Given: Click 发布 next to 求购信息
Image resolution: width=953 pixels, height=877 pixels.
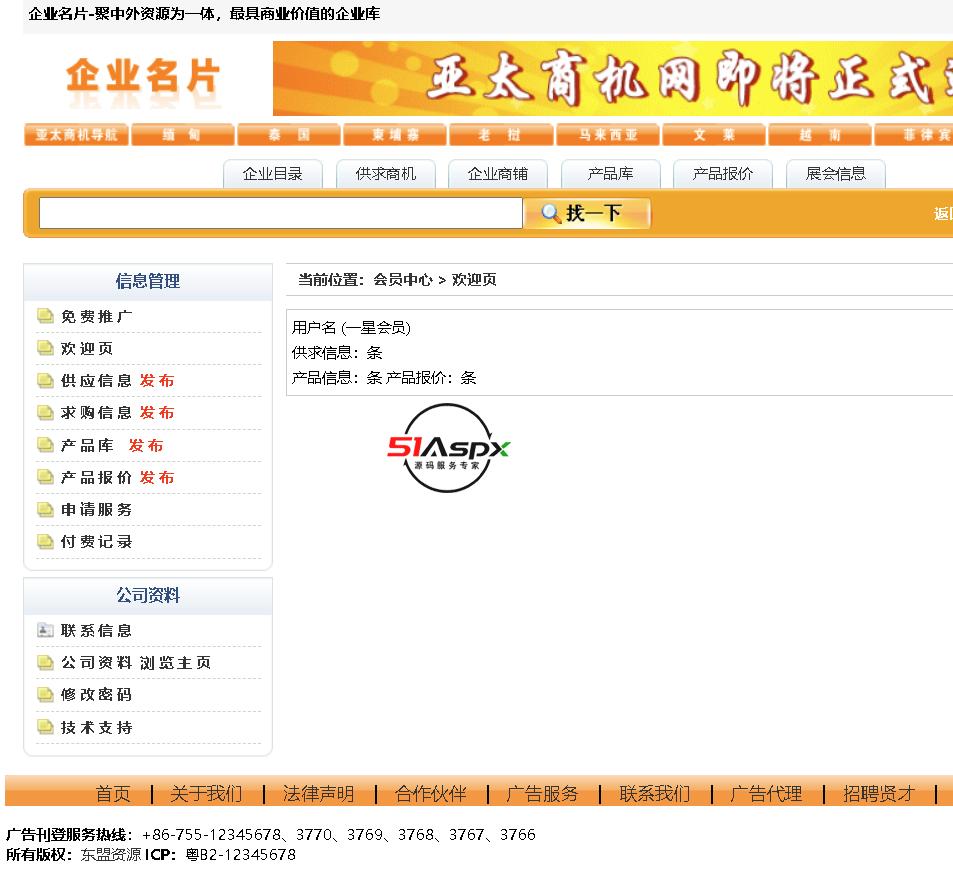Looking at the screenshot, I should tap(157, 412).
